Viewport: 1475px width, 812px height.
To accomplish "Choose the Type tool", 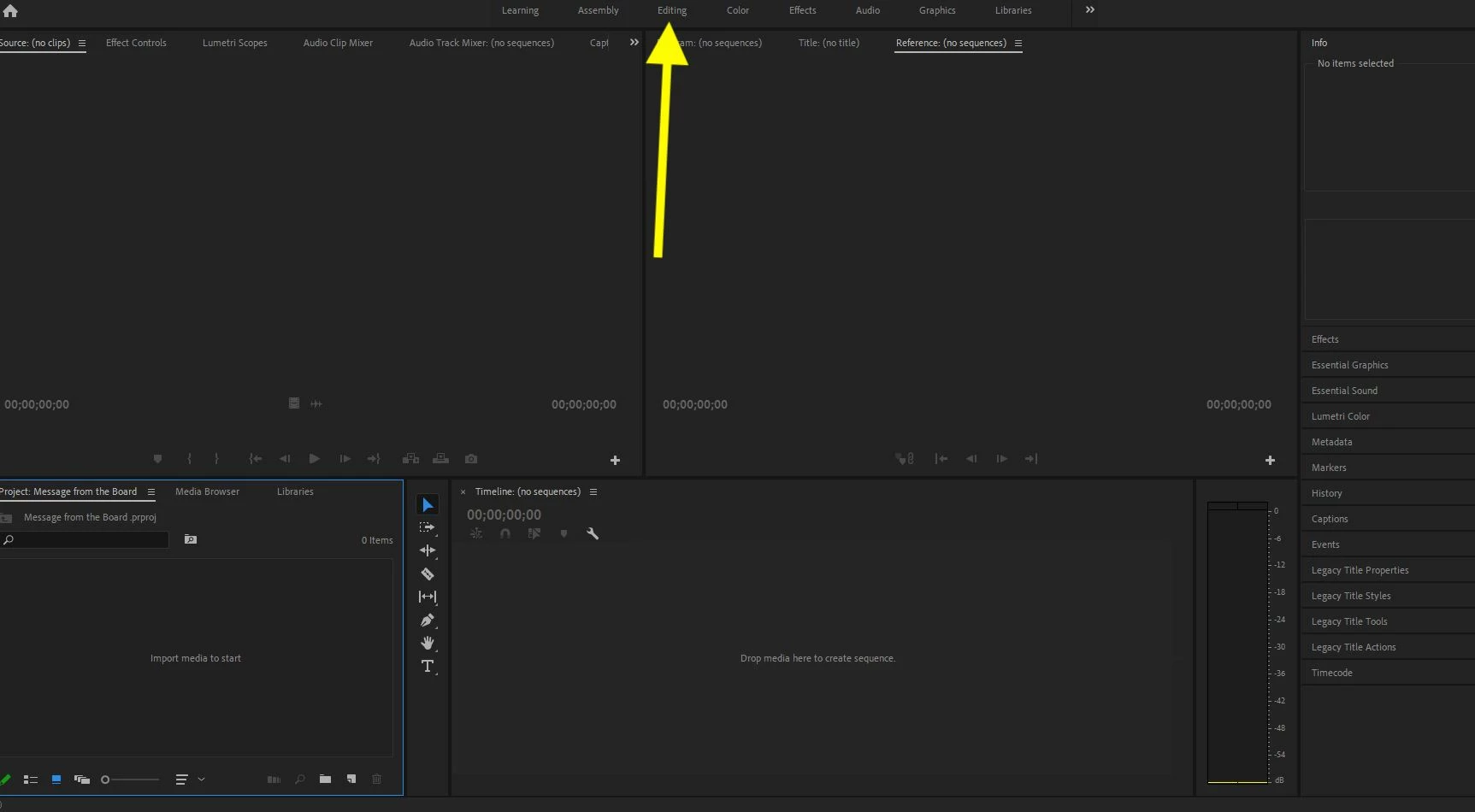I will pyautogui.click(x=428, y=666).
